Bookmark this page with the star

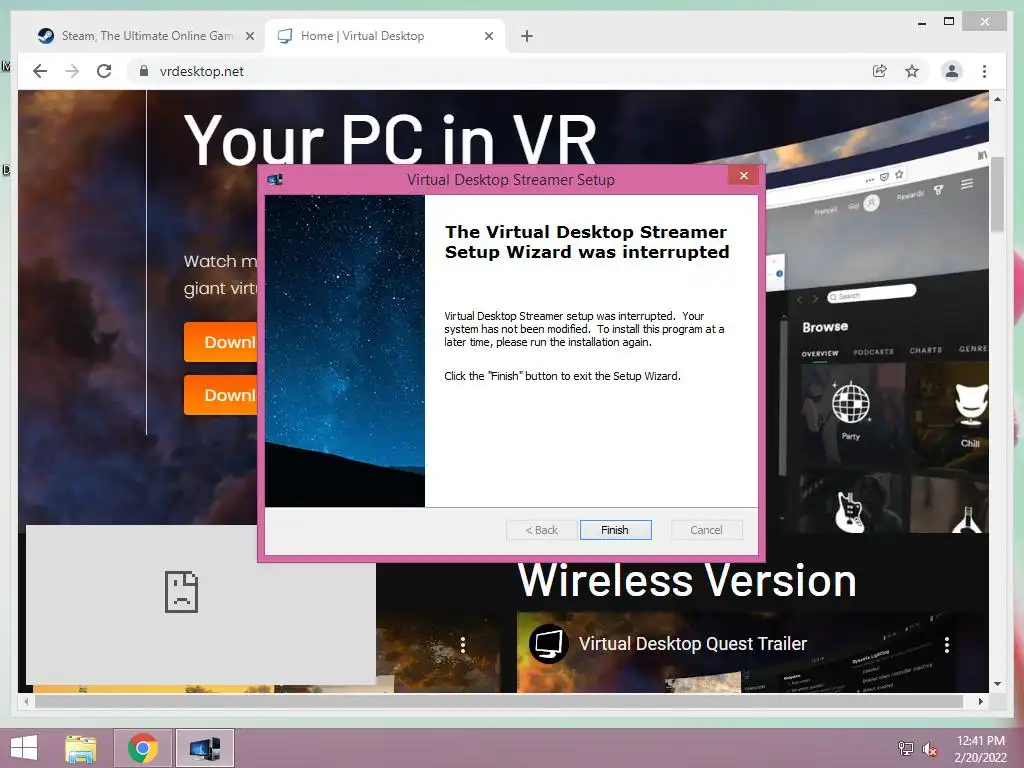pyautogui.click(x=912, y=71)
